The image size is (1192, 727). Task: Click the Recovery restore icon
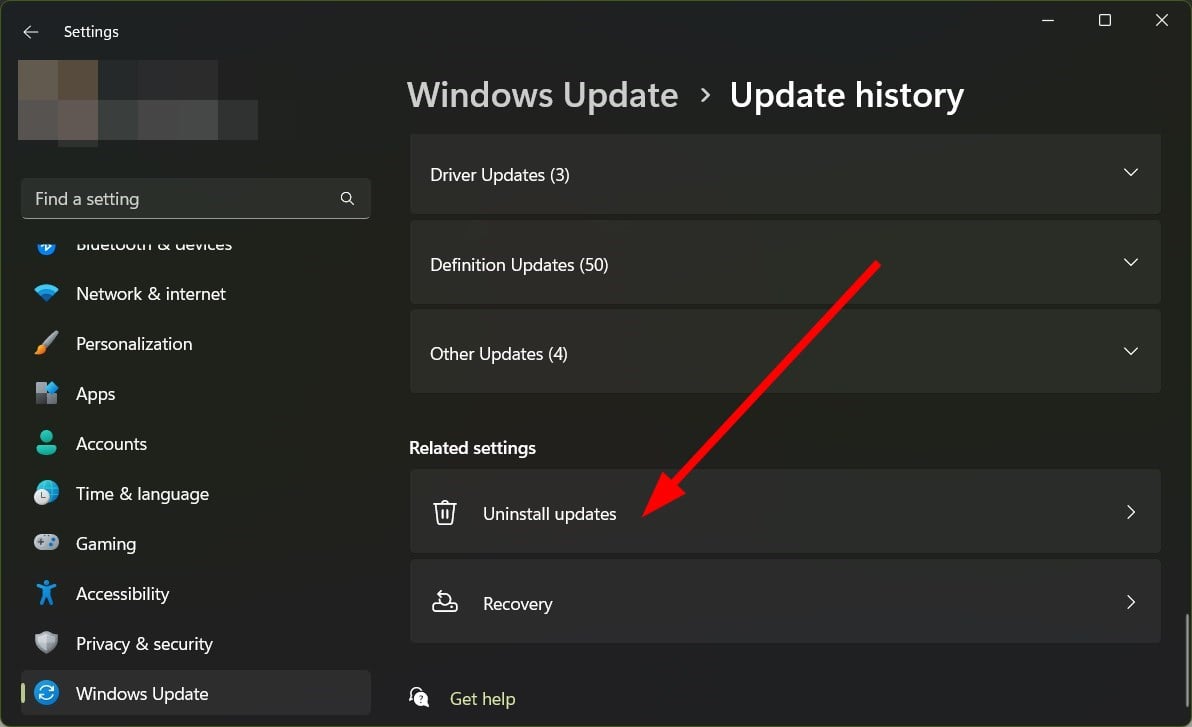[x=445, y=602]
